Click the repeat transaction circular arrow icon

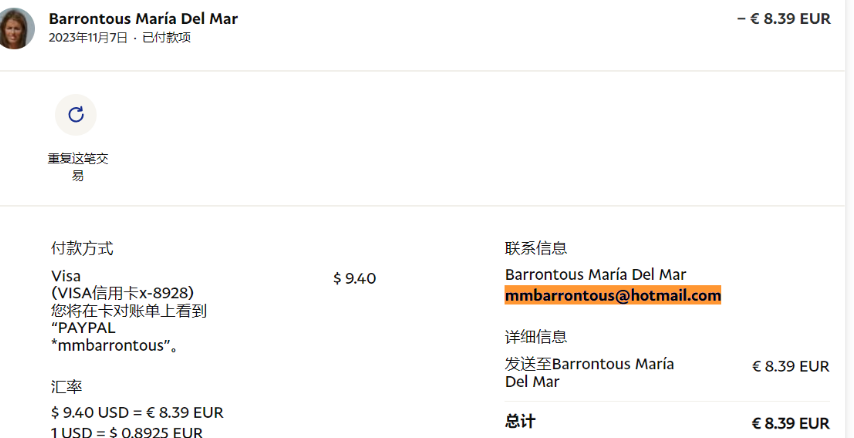tap(76, 114)
